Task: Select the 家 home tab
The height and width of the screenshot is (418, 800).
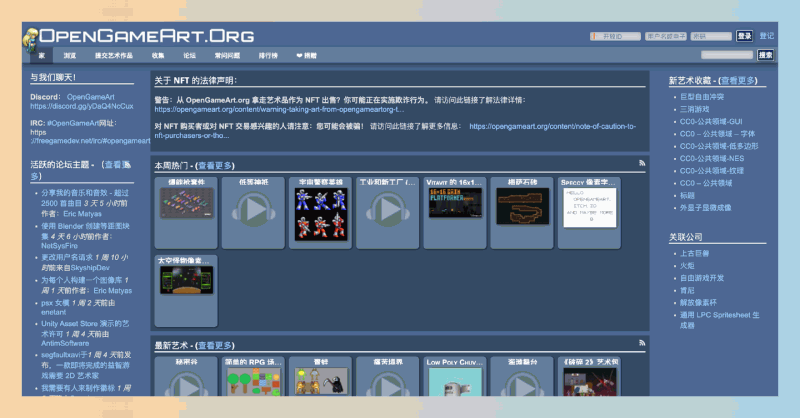Action: [x=42, y=56]
